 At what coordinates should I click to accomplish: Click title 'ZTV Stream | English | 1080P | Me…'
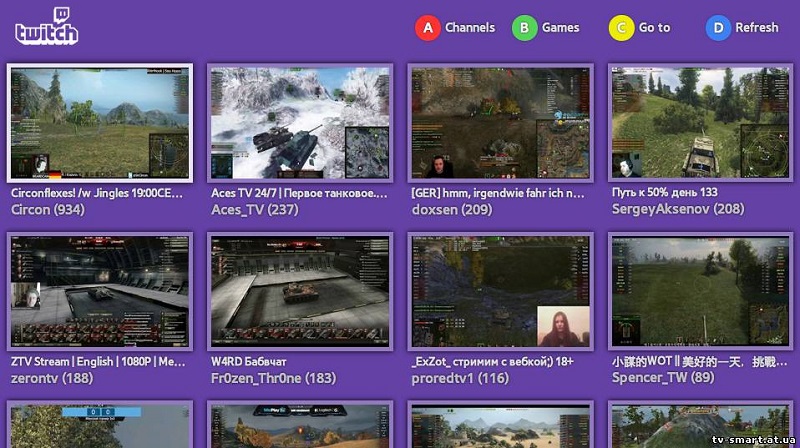(98, 362)
